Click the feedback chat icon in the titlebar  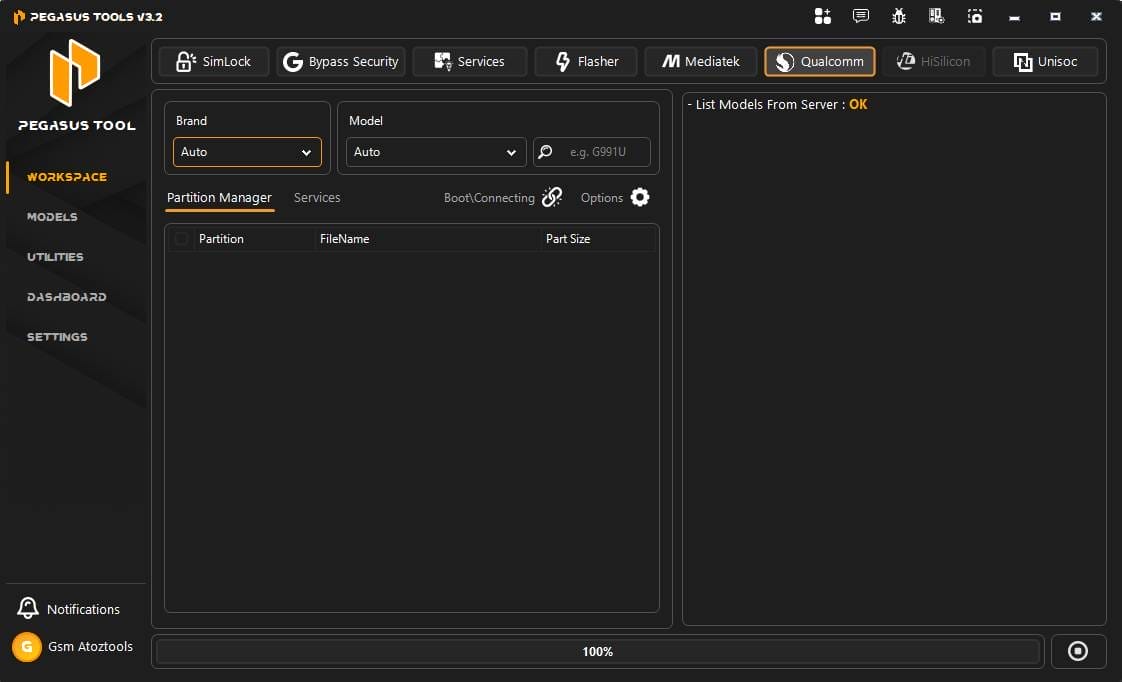click(x=861, y=16)
